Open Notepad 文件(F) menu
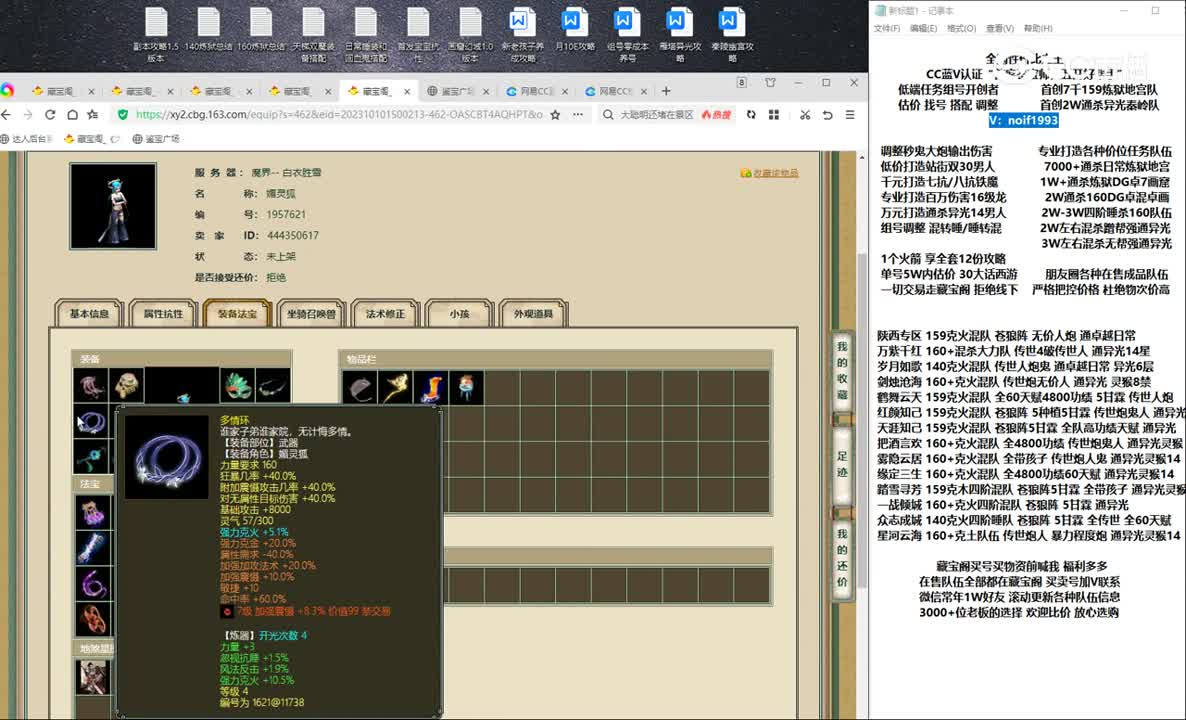The image size is (1186, 720). pyautogui.click(x=886, y=29)
